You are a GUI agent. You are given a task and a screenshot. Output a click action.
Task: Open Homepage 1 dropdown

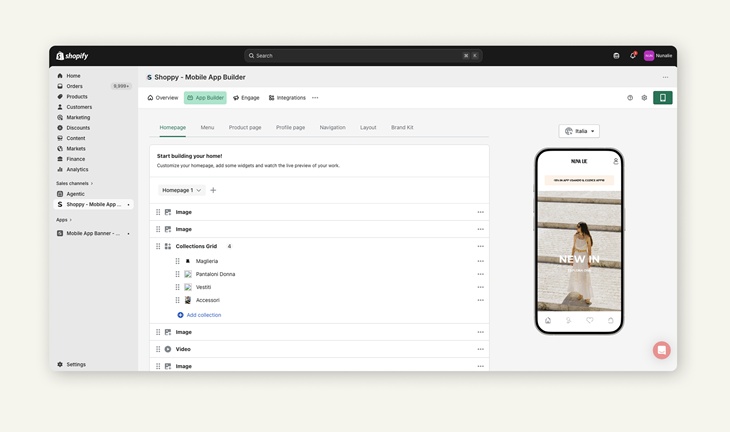click(182, 190)
